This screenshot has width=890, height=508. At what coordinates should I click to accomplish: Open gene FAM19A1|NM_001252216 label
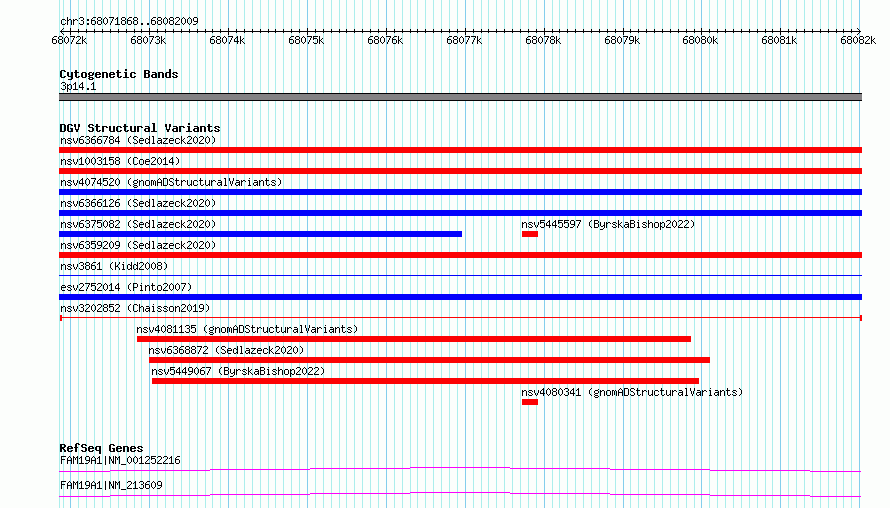coord(120,460)
